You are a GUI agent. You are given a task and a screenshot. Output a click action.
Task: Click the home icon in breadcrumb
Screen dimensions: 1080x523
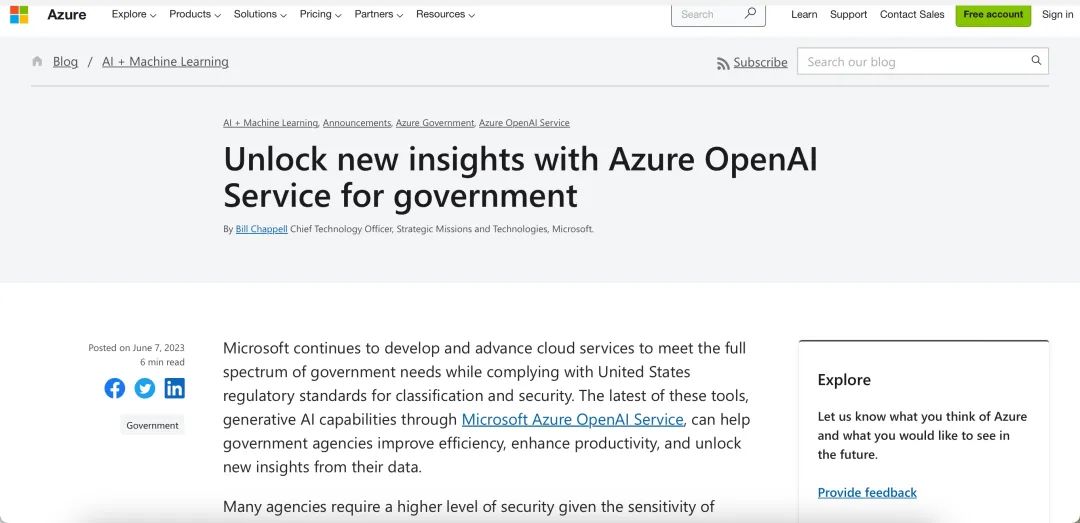[38, 62]
